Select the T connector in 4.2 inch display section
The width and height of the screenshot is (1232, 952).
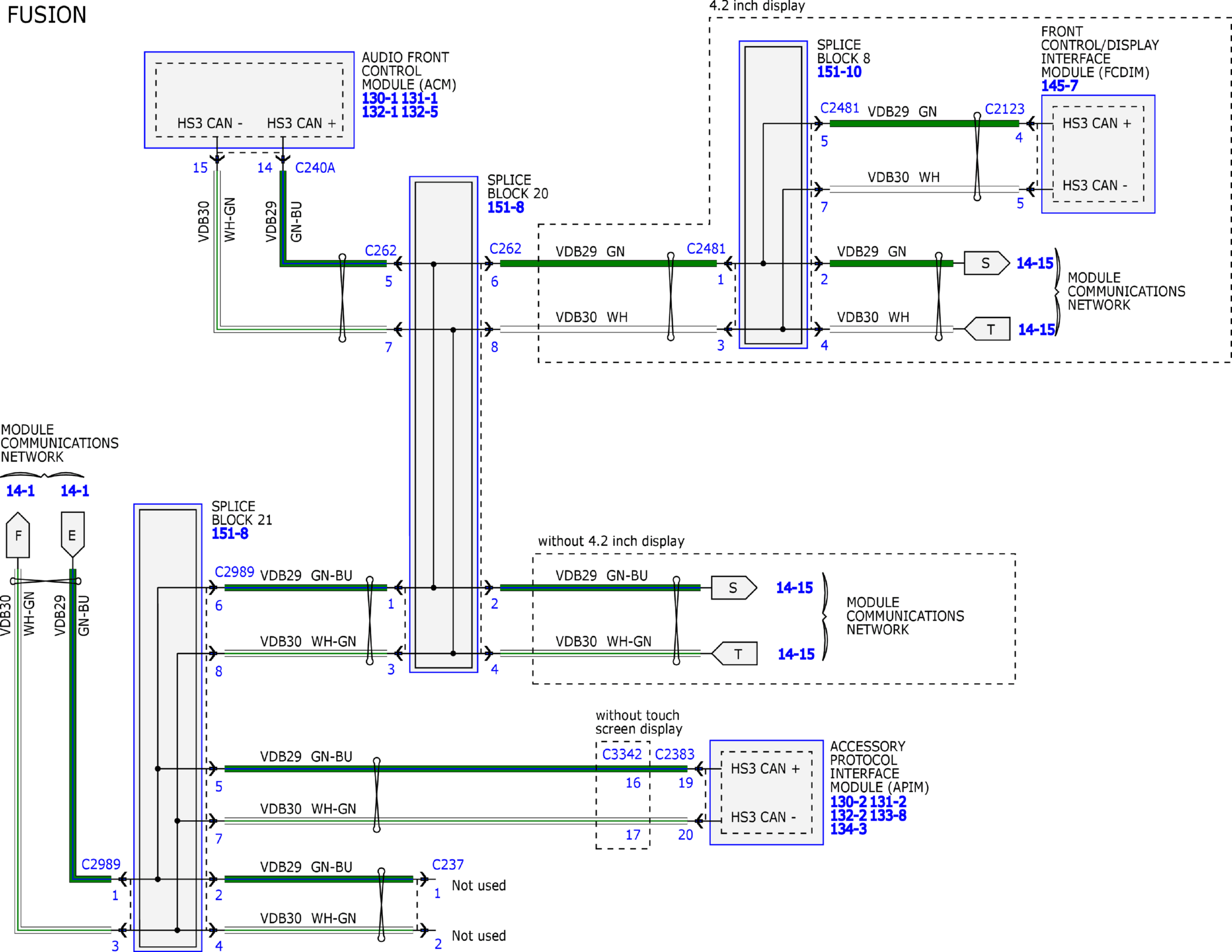tap(987, 329)
